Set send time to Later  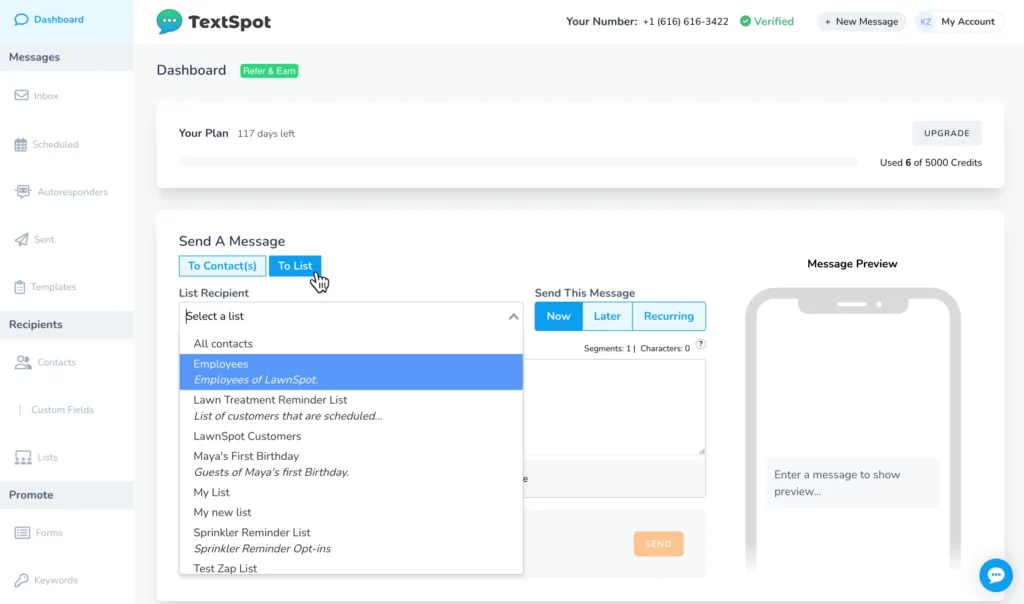coord(607,316)
